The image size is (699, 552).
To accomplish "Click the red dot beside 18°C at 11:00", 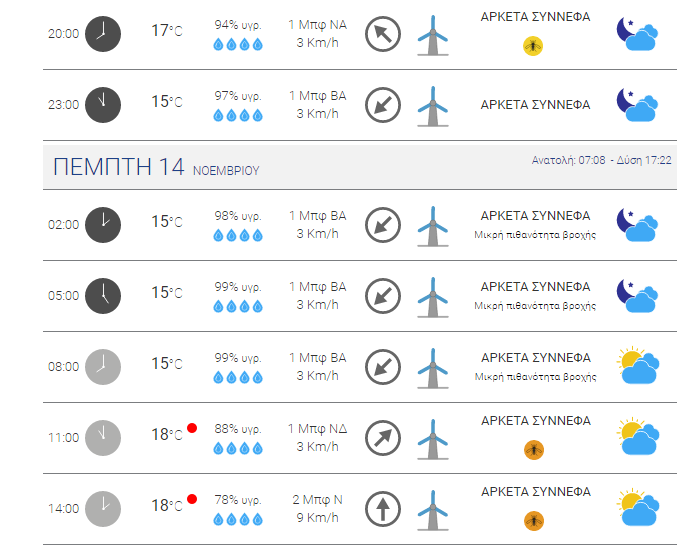I will (192, 428).
